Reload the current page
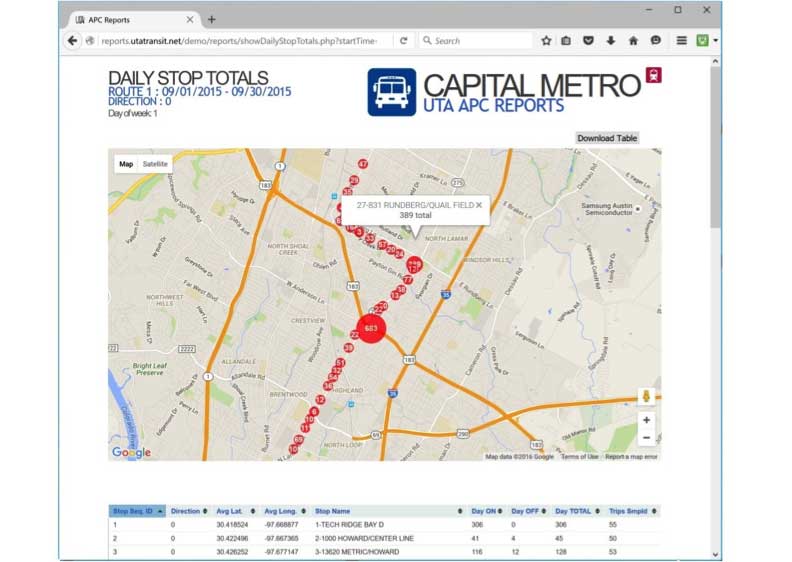The image size is (792, 562). tap(403, 41)
